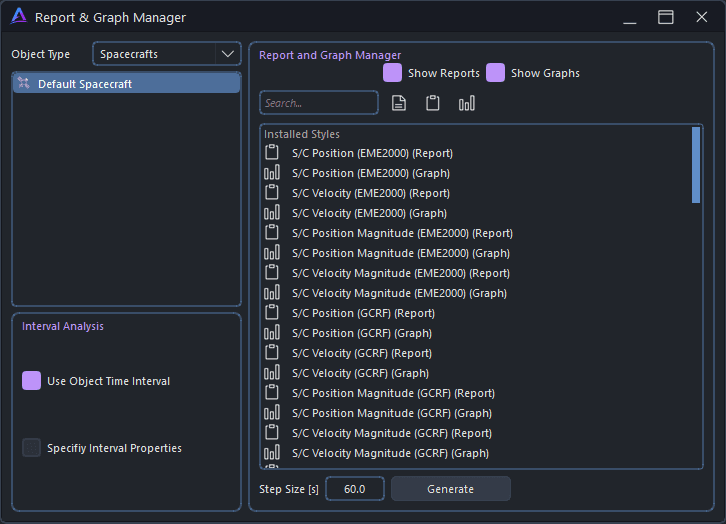This screenshot has height=524, width=726.
Task: Maximize the Report & Graph Manager window
Action: point(666,17)
